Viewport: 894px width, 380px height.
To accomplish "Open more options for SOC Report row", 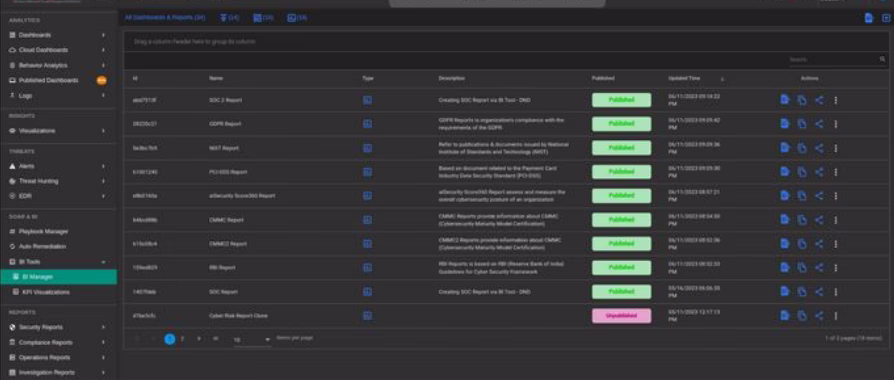I will (x=836, y=292).
